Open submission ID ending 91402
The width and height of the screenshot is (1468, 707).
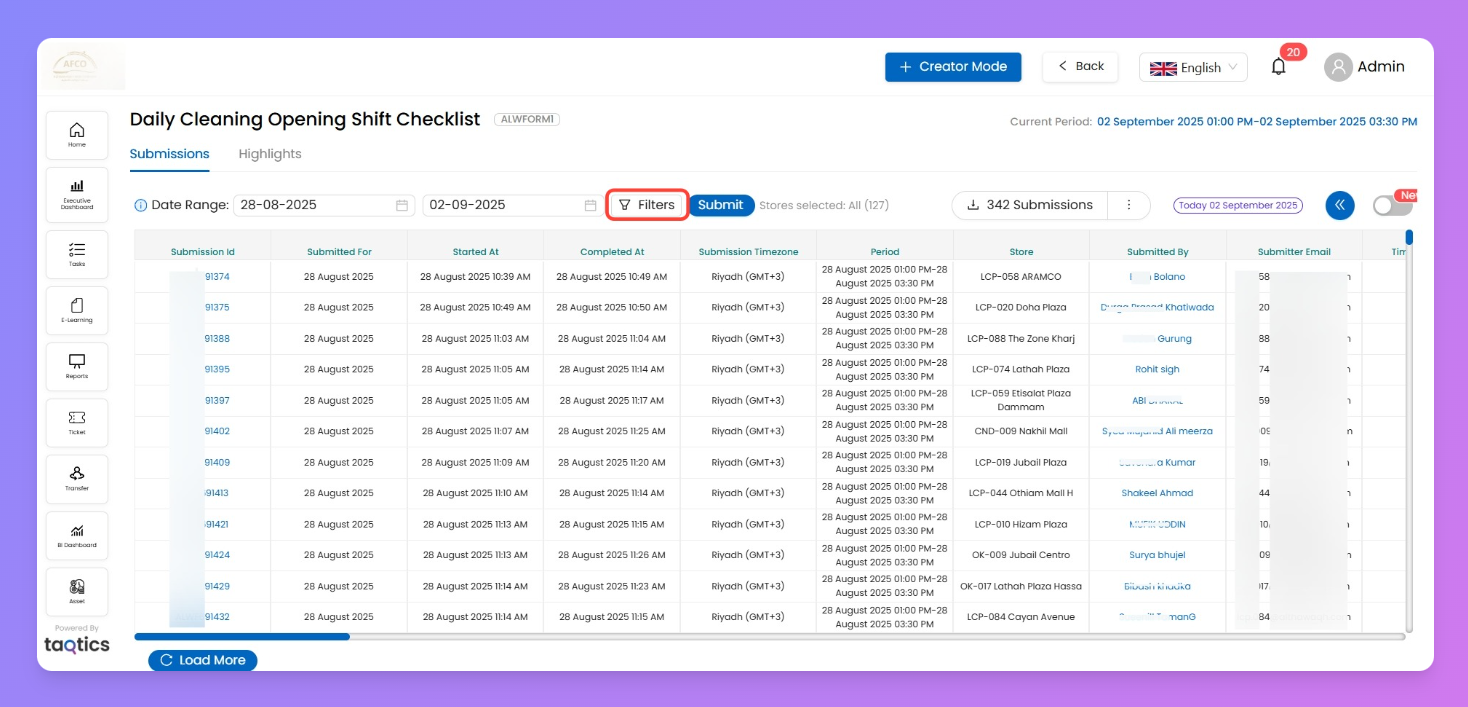point(216,431)
